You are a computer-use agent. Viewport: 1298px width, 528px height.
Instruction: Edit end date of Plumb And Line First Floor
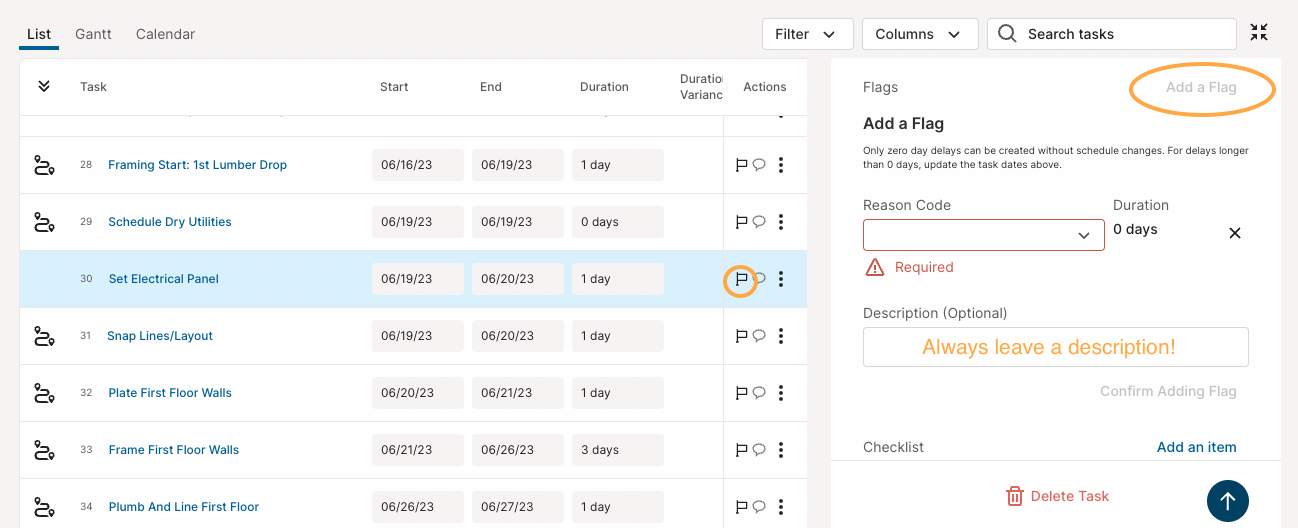[x=518, y=507]
